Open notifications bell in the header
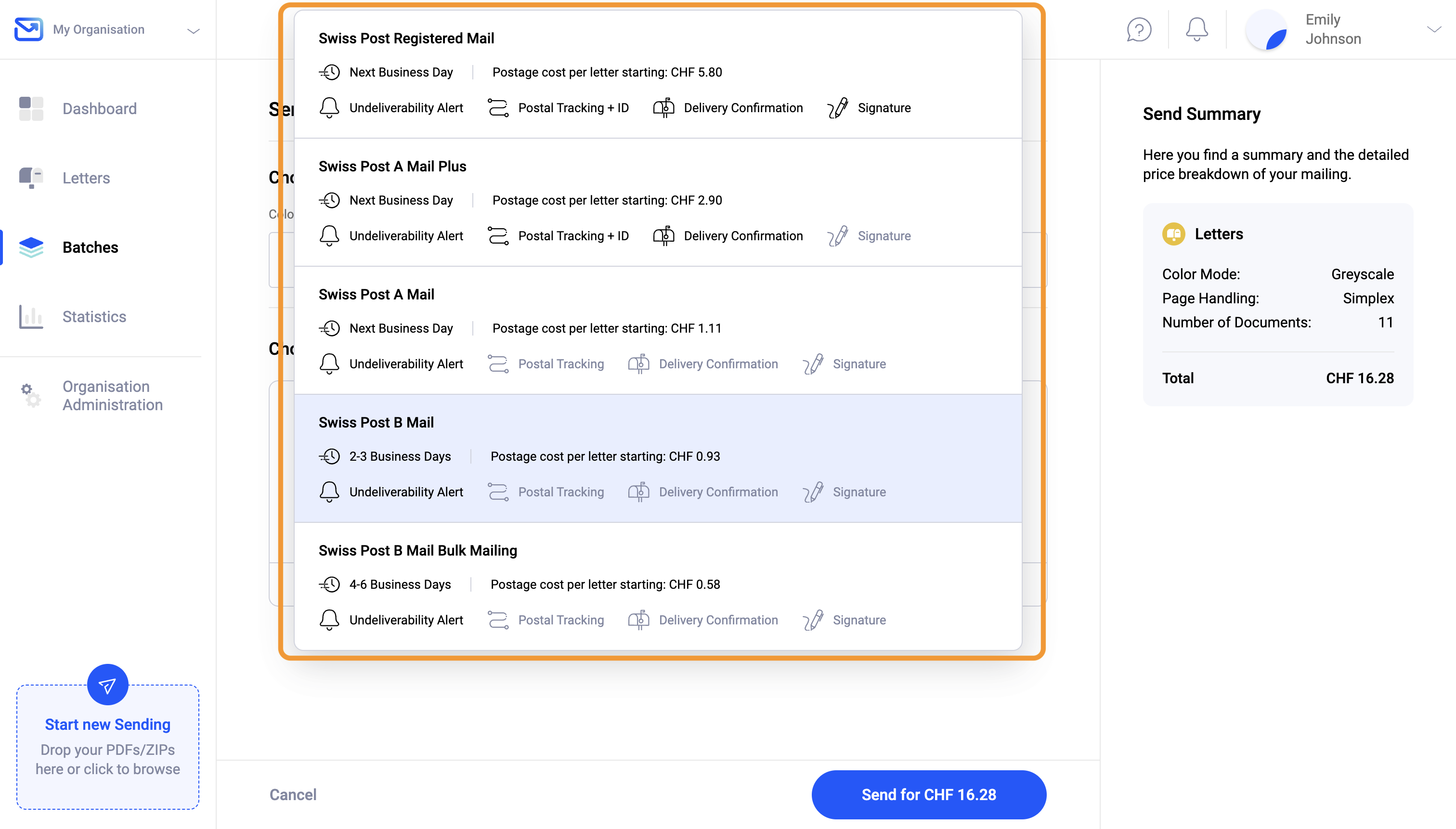This screenshot has height=829, width=1456. point(1196,30)
